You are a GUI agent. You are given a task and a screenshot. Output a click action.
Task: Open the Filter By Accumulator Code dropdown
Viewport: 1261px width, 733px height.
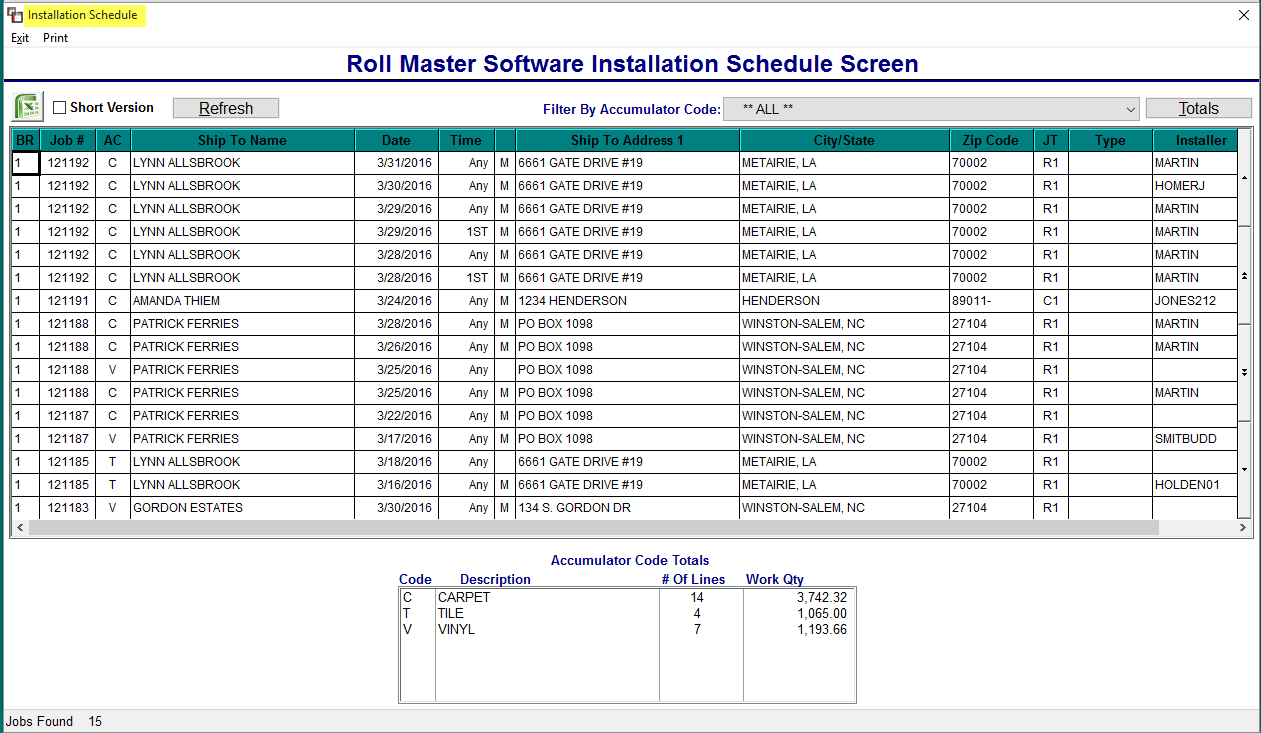click(929, 109)
